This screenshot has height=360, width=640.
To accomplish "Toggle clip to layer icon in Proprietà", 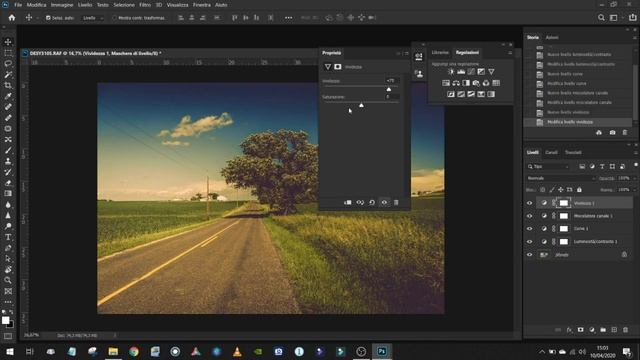I will point(348,202).
